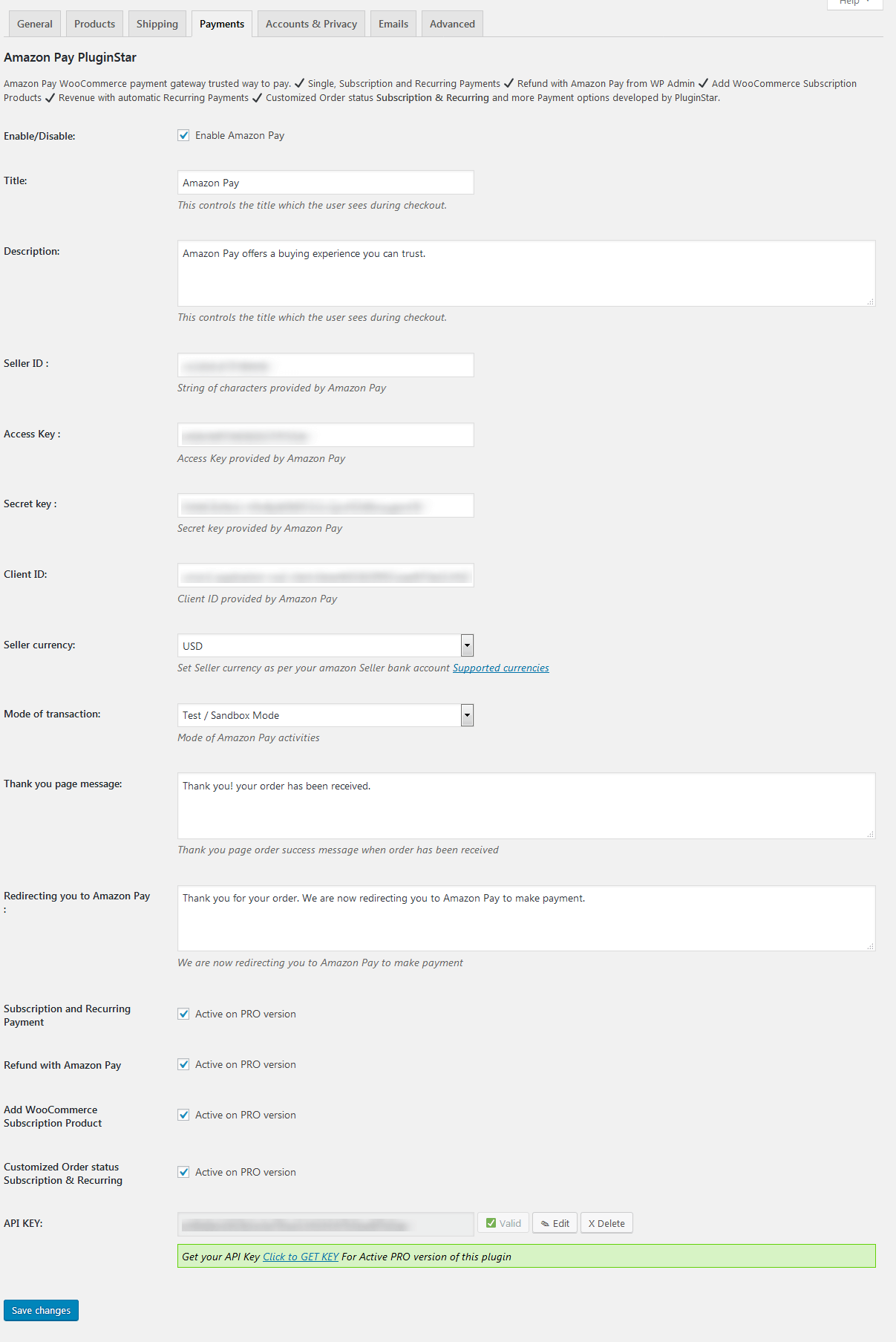Click the Thank you page message textarea
Image resolution: width=896 pixels, height=1342 pixels.
pos(526,806)
